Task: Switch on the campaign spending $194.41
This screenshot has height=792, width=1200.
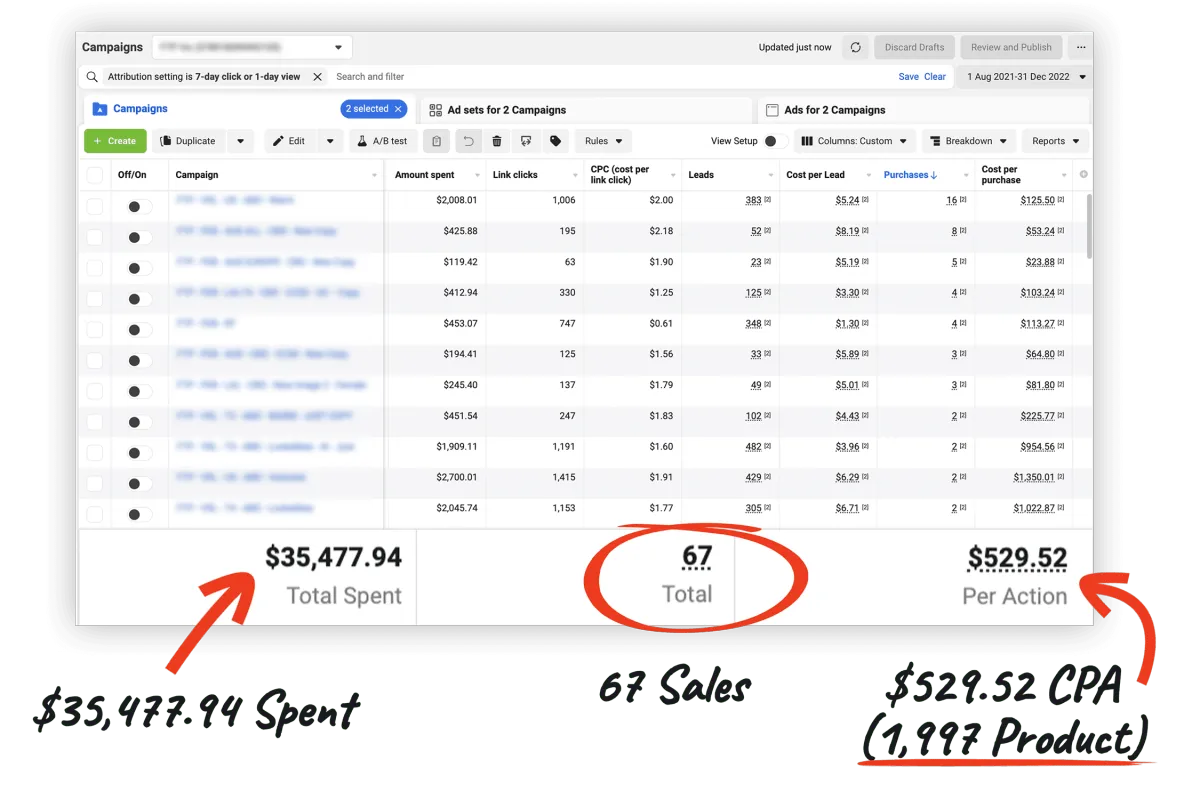Action: pos(140,360)
